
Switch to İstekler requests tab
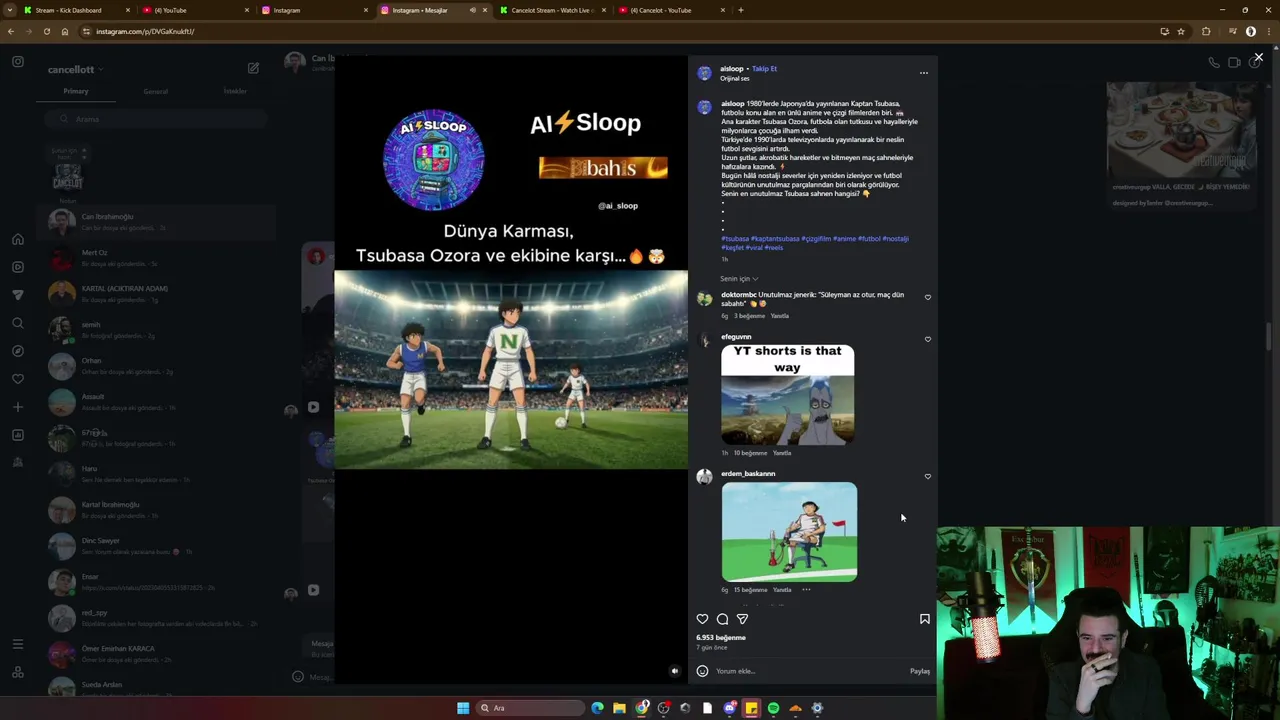(x=235, y=91)
